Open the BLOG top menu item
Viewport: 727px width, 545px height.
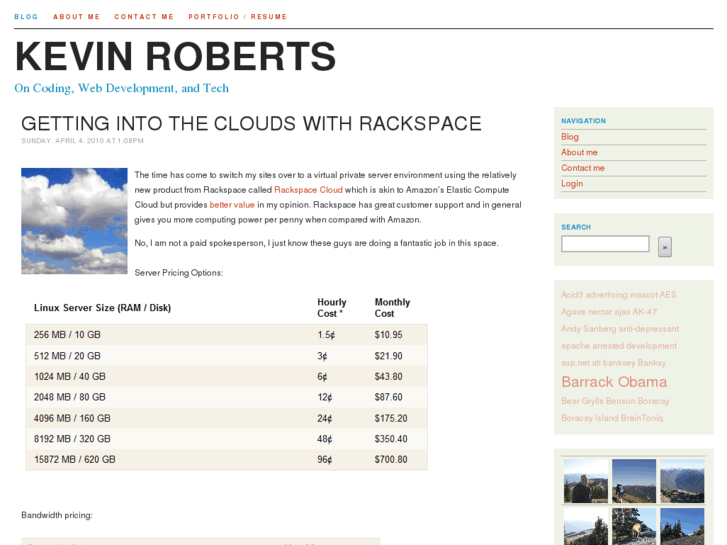[26, 17]
